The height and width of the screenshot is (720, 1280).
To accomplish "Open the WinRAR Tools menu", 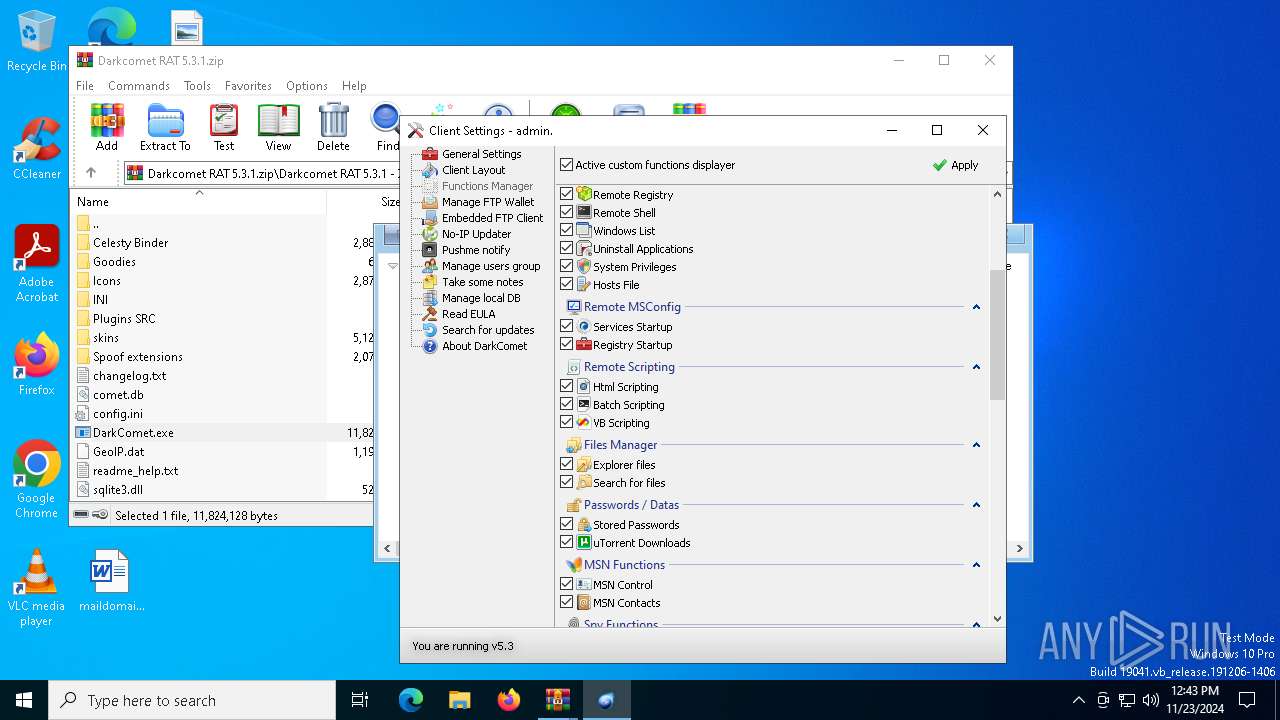I will pyautogui.click(x=197, y=86).
